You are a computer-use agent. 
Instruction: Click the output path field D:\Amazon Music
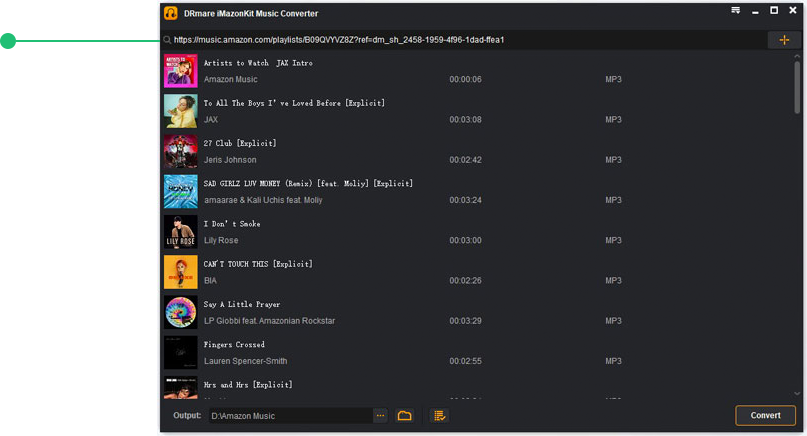(288, 416)
